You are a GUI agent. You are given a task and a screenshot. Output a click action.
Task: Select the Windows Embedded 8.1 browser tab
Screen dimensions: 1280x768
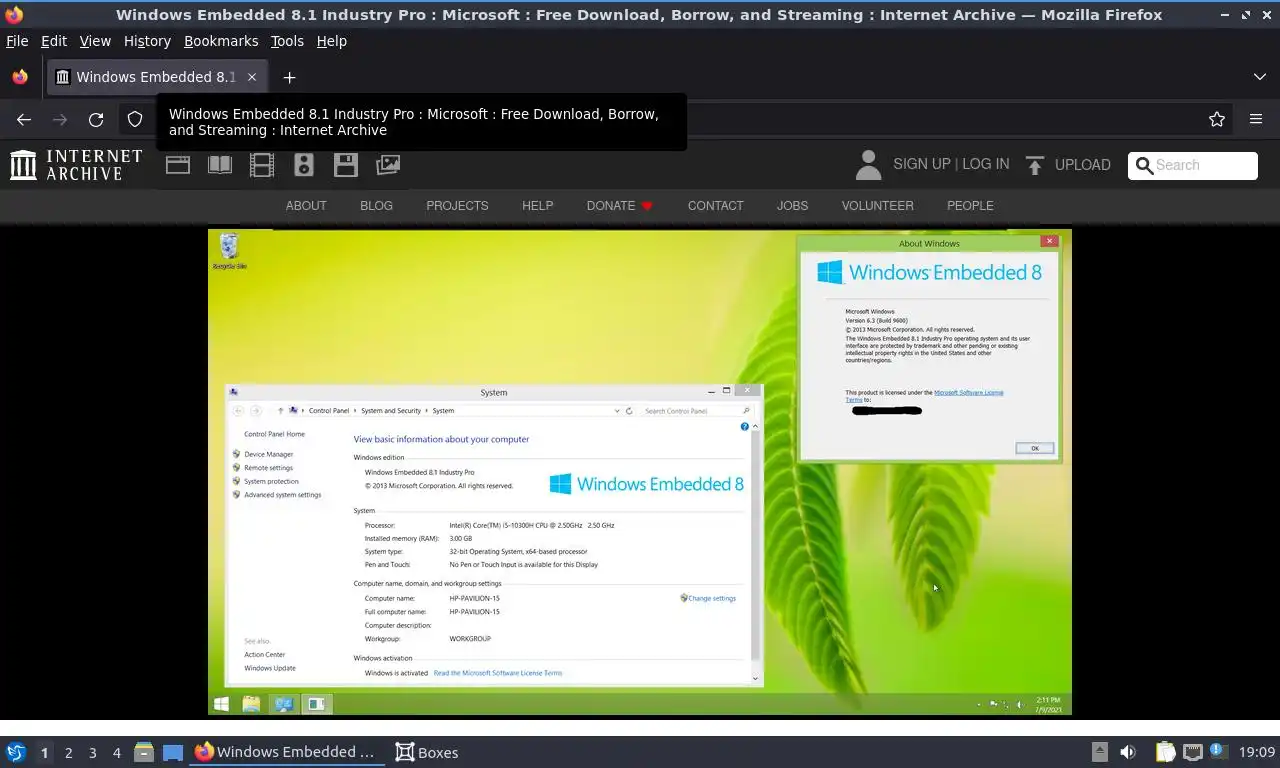(156, 77)
